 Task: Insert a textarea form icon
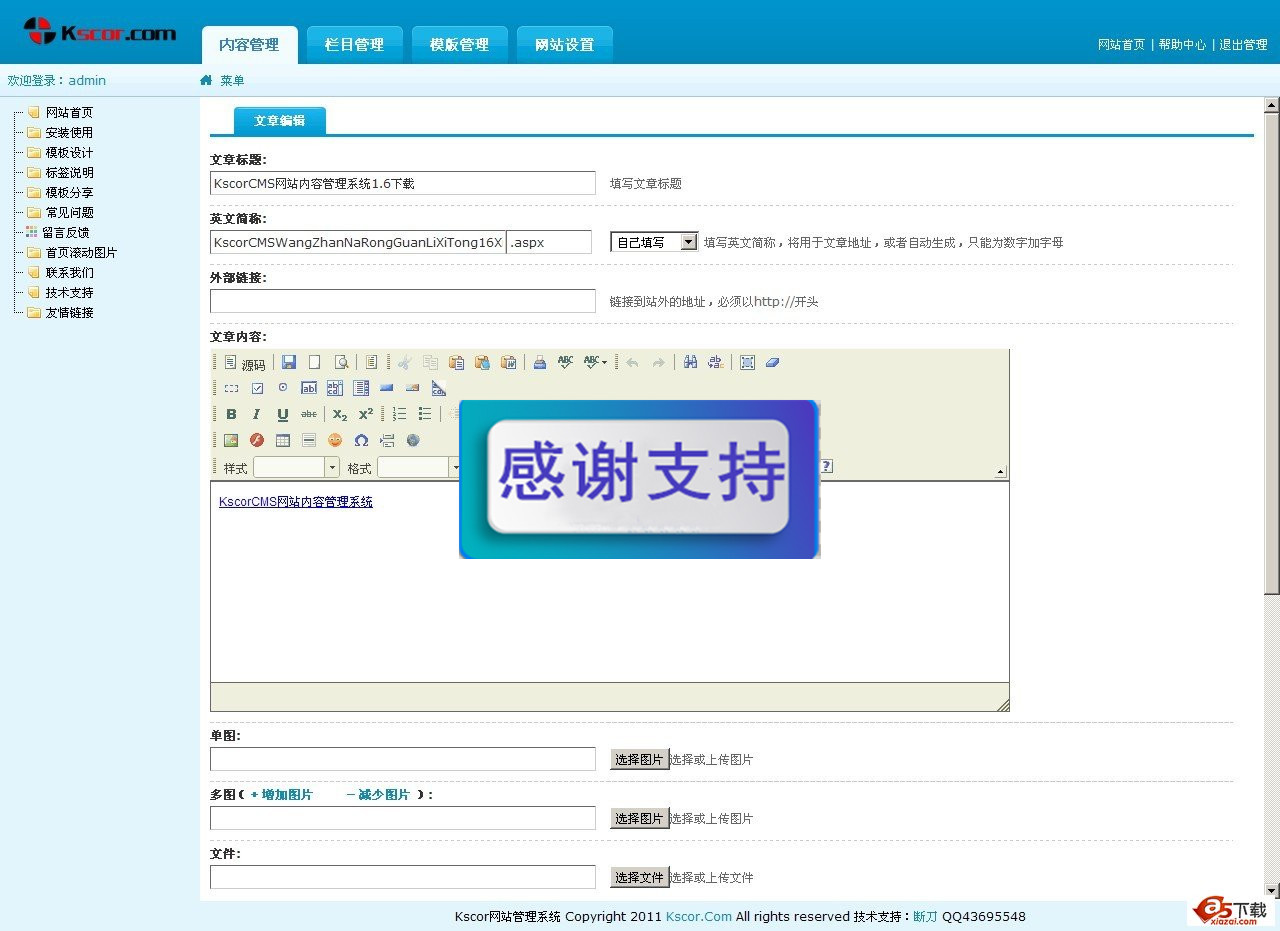(335, 388)
